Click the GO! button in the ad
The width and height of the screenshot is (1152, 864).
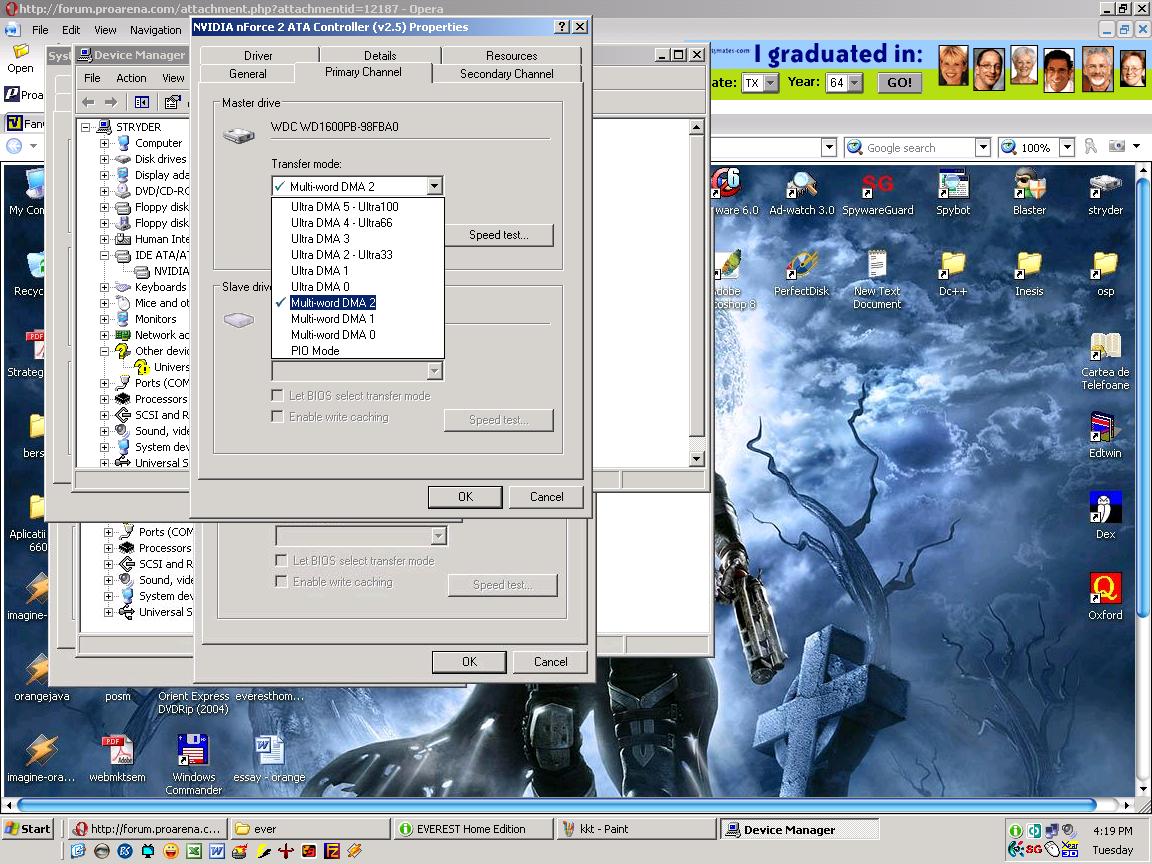pos(899,82)
